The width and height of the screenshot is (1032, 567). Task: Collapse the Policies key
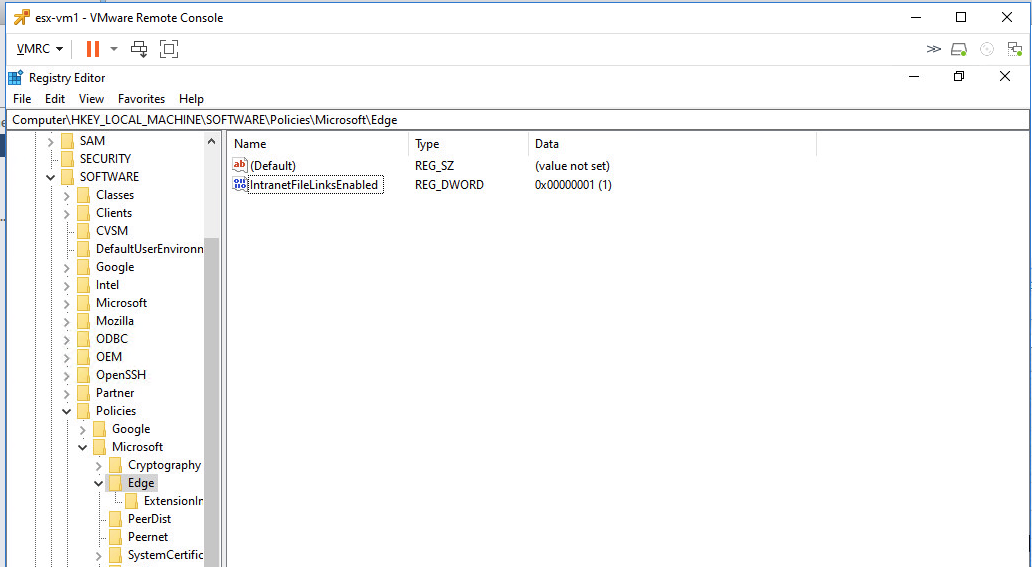[67, 411]
